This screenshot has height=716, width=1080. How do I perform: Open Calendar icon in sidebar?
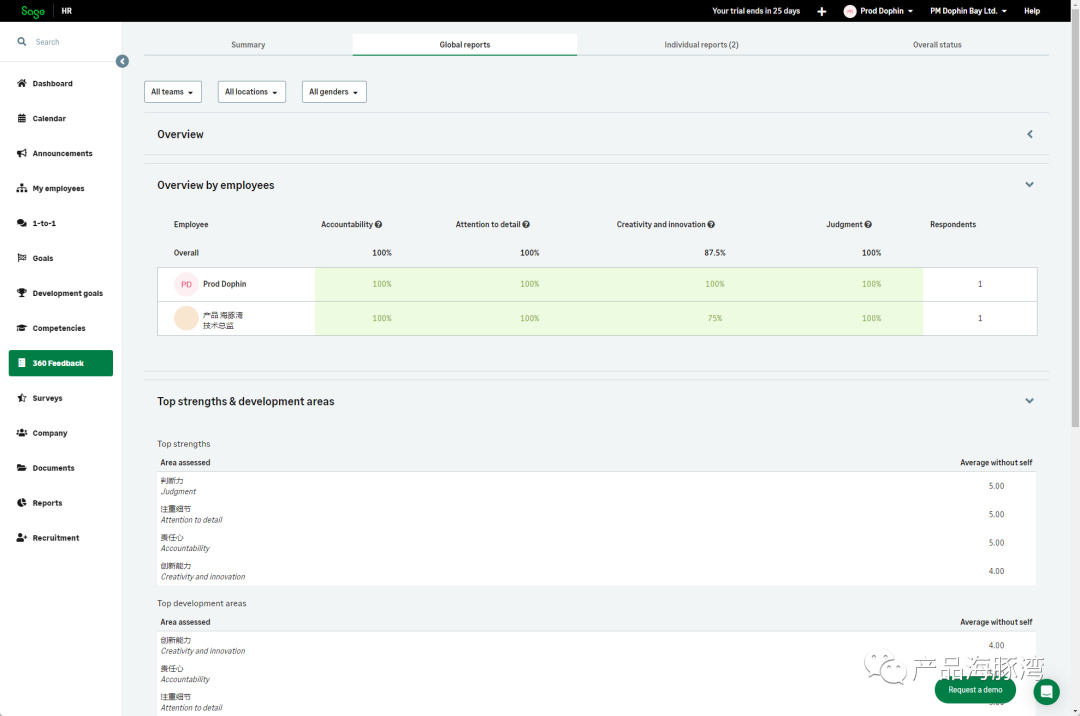(x=21, y=118)
